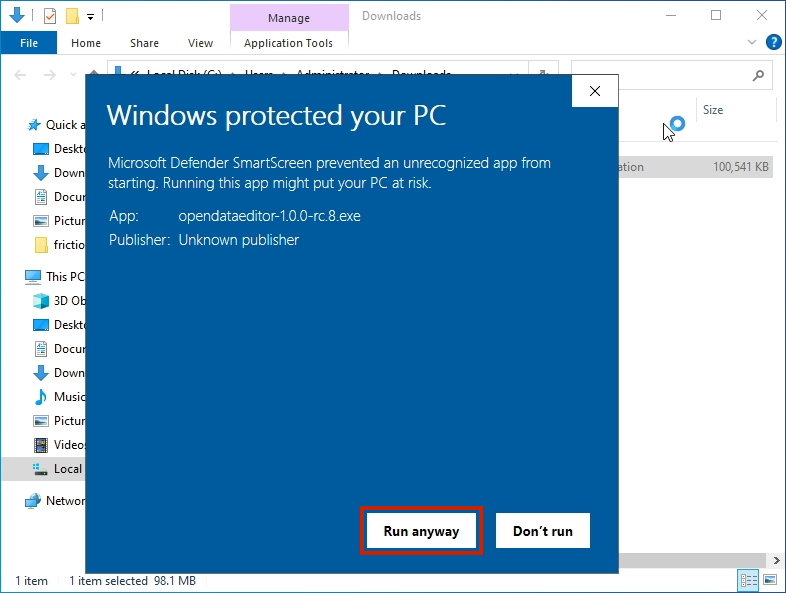Click the Forward navigation arrow
The height and width of the screenshot is (593, 786).
click(49, 75)
